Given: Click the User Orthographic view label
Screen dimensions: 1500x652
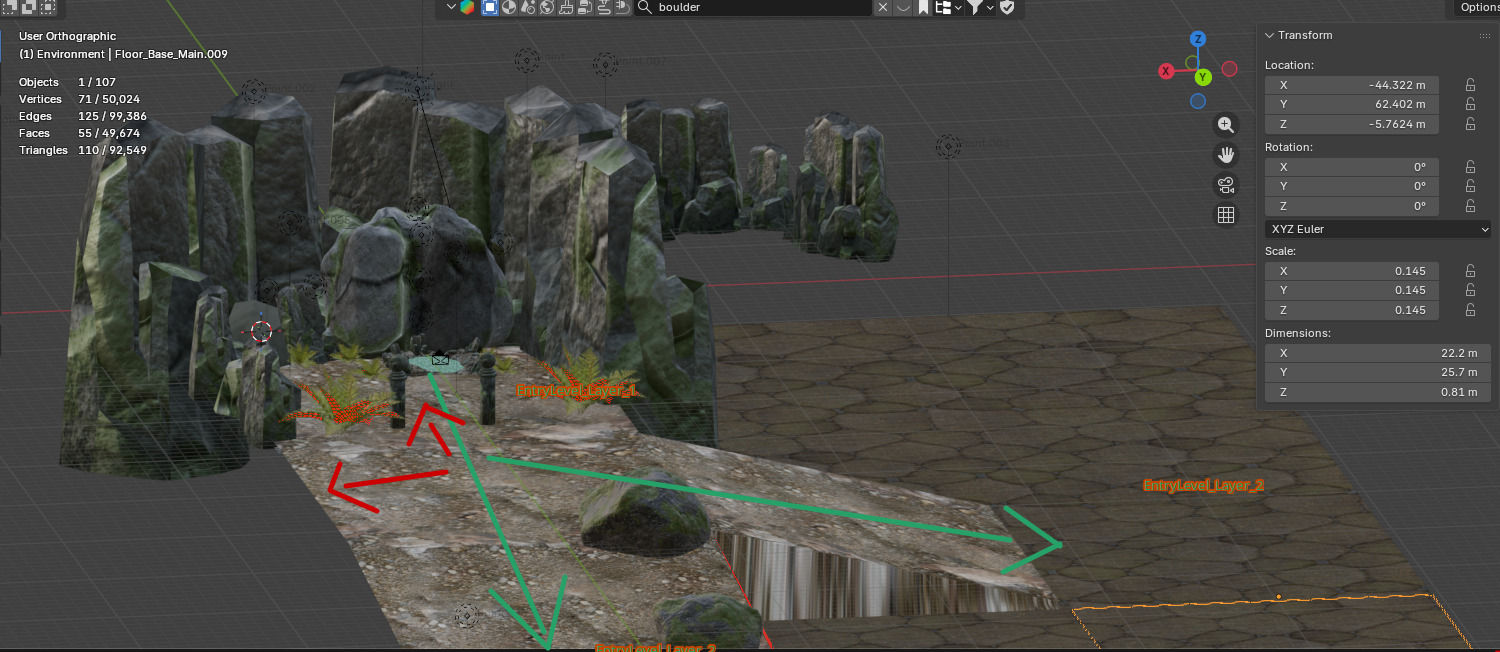Looking at the screenshot, I should pyautogui.click(x=68, y=36).
